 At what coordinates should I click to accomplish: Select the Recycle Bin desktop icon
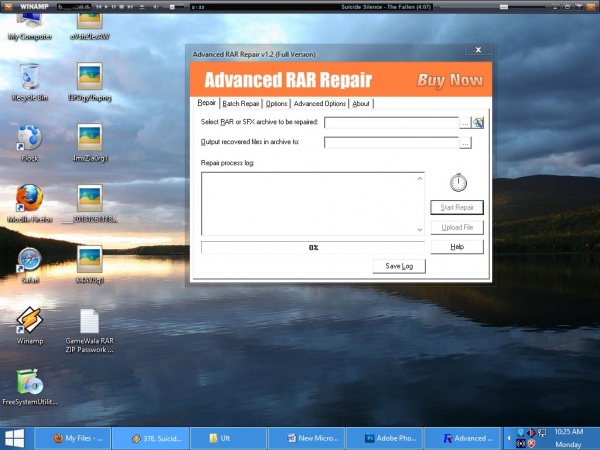pos(29,82)
